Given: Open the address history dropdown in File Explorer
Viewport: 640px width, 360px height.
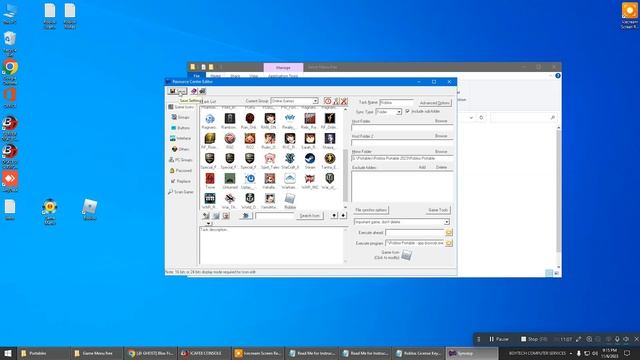Looking at the screenshot, I should (471, 118).
